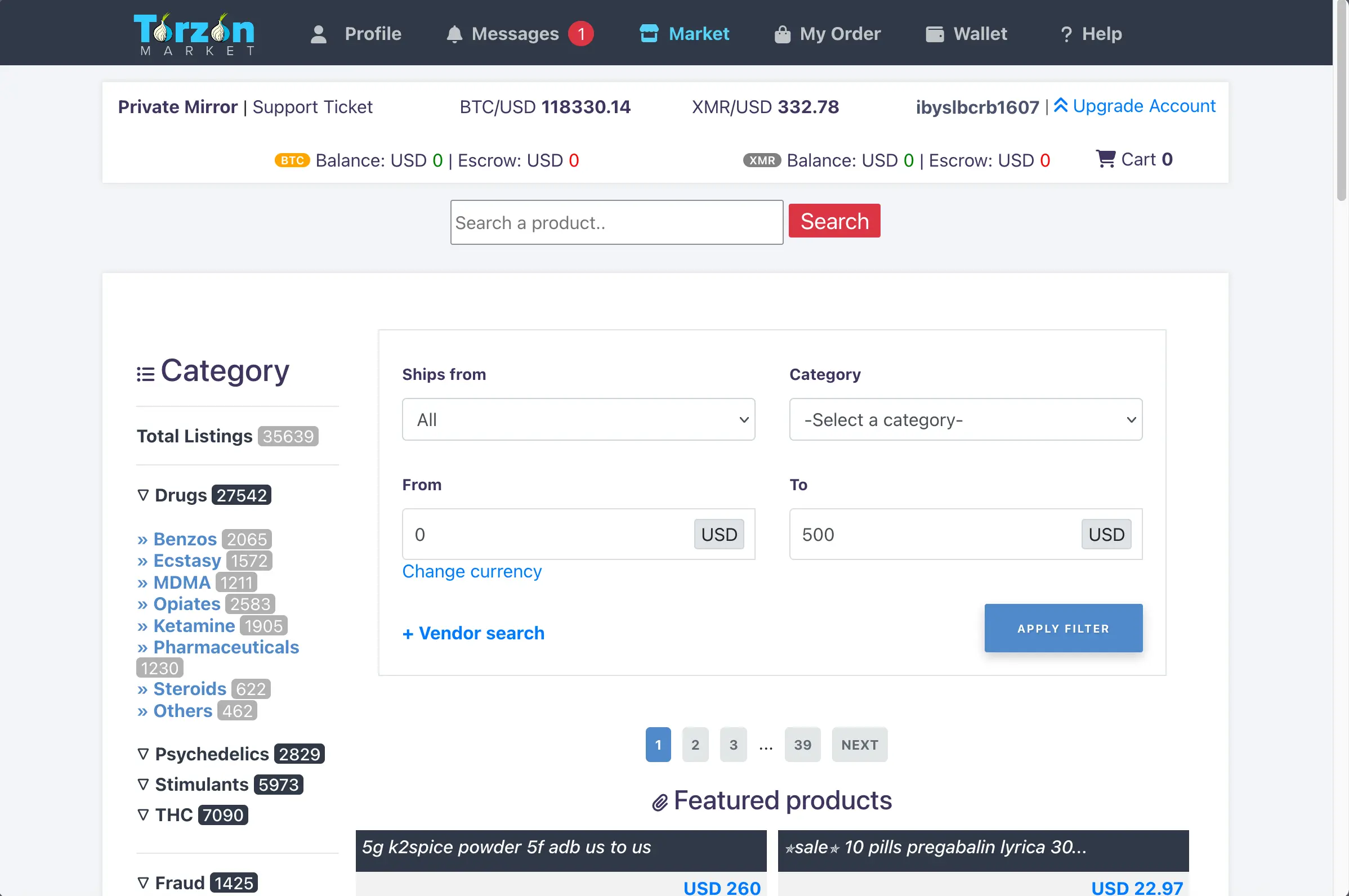Click the USD 260 price
This screenshot has height=896, width=1349.
click(722, 888)
